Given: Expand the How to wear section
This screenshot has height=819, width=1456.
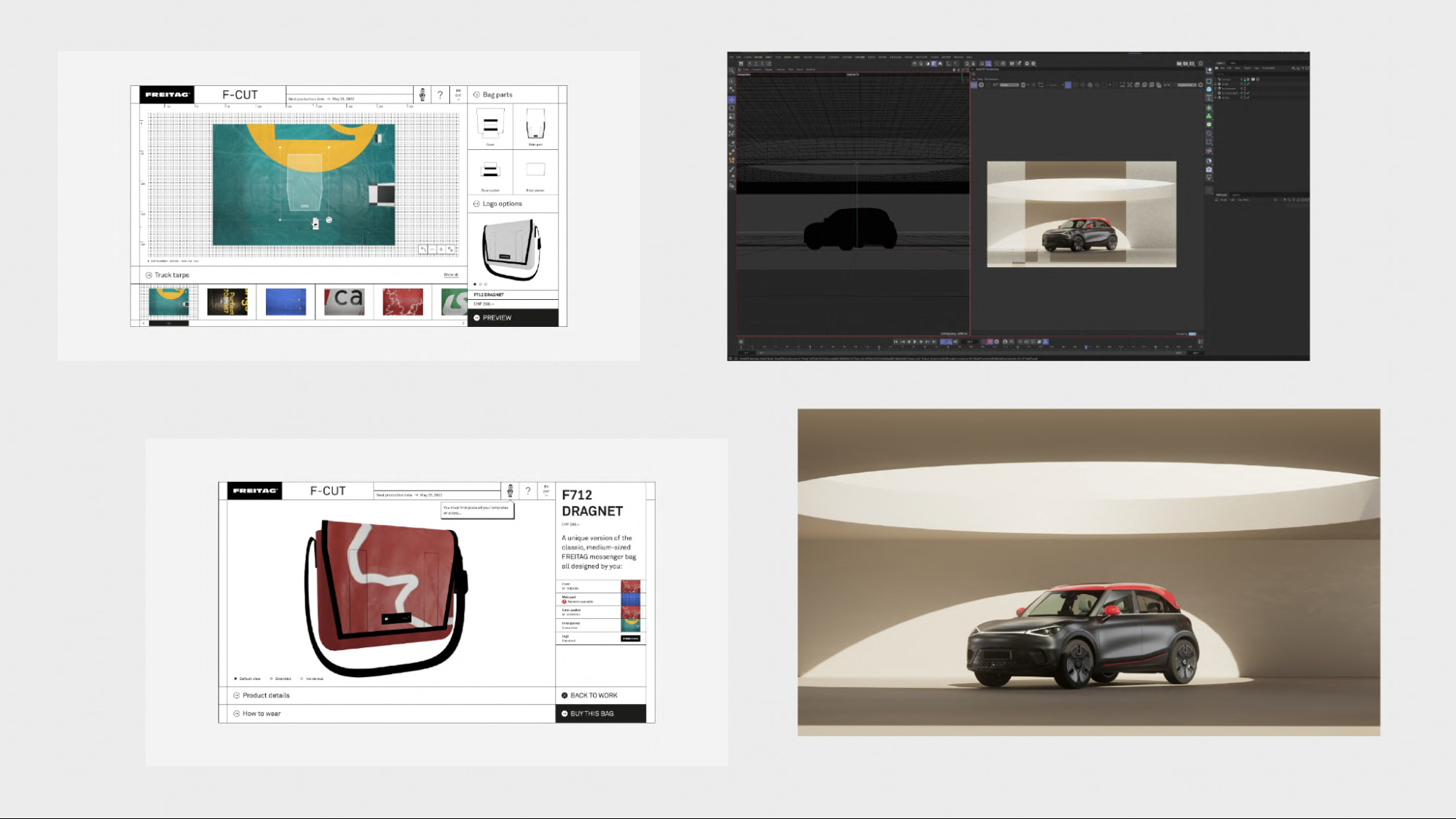Looking at the screenshot, I should (261, 713).
